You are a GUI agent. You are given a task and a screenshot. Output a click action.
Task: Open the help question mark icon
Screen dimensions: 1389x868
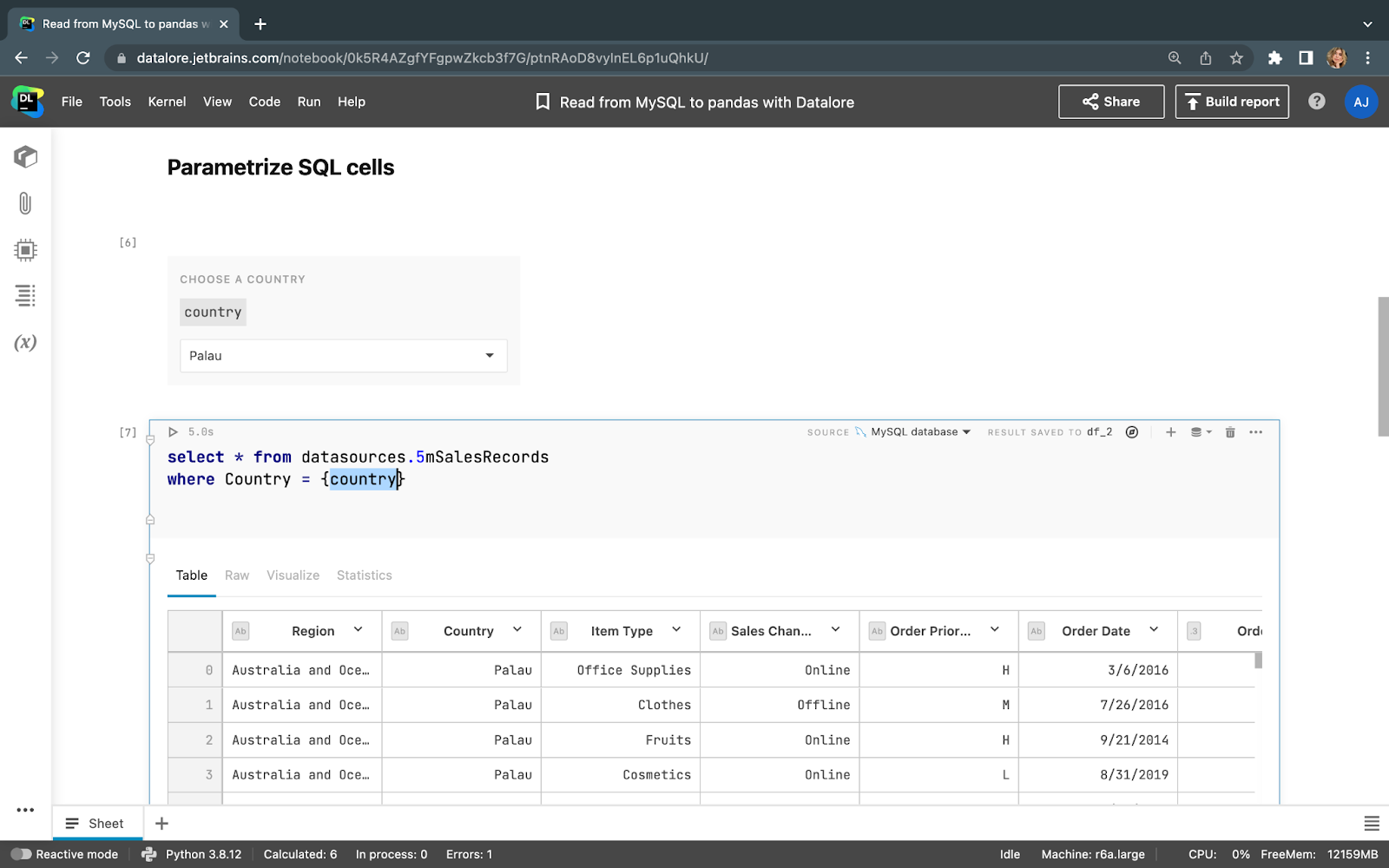pyautogui.click(x=1317, y=102)
